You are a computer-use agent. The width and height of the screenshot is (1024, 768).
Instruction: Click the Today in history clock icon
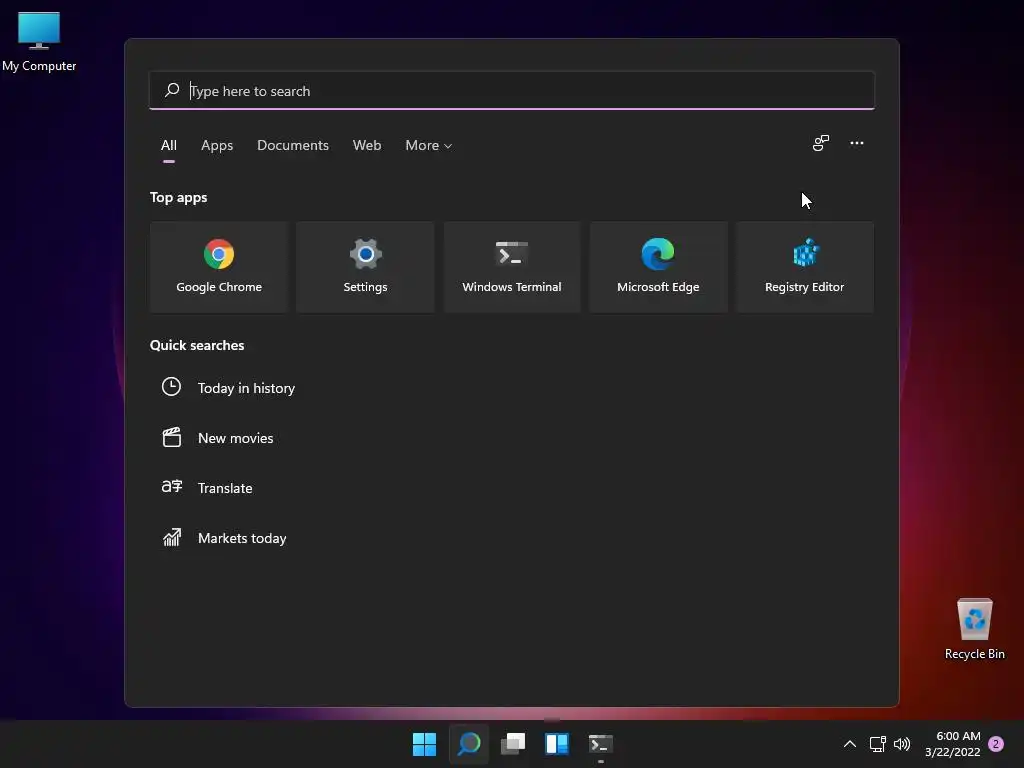point(171,387)
